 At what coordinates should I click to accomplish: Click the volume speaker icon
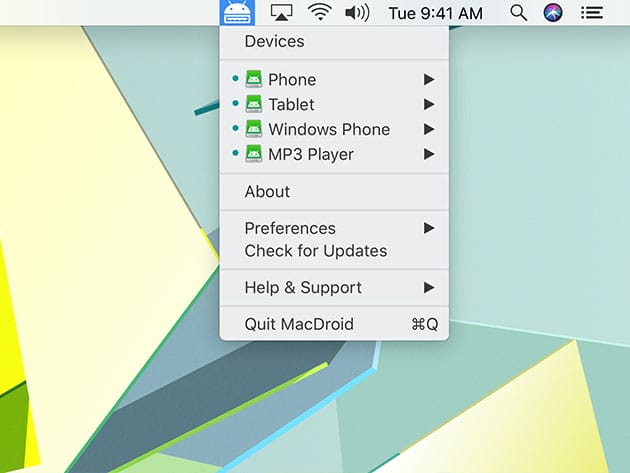[x=356, y=13]
